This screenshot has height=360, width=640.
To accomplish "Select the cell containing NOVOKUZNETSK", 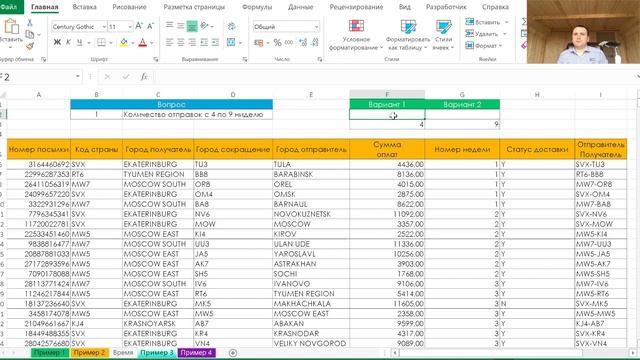I will click(311, 214).
